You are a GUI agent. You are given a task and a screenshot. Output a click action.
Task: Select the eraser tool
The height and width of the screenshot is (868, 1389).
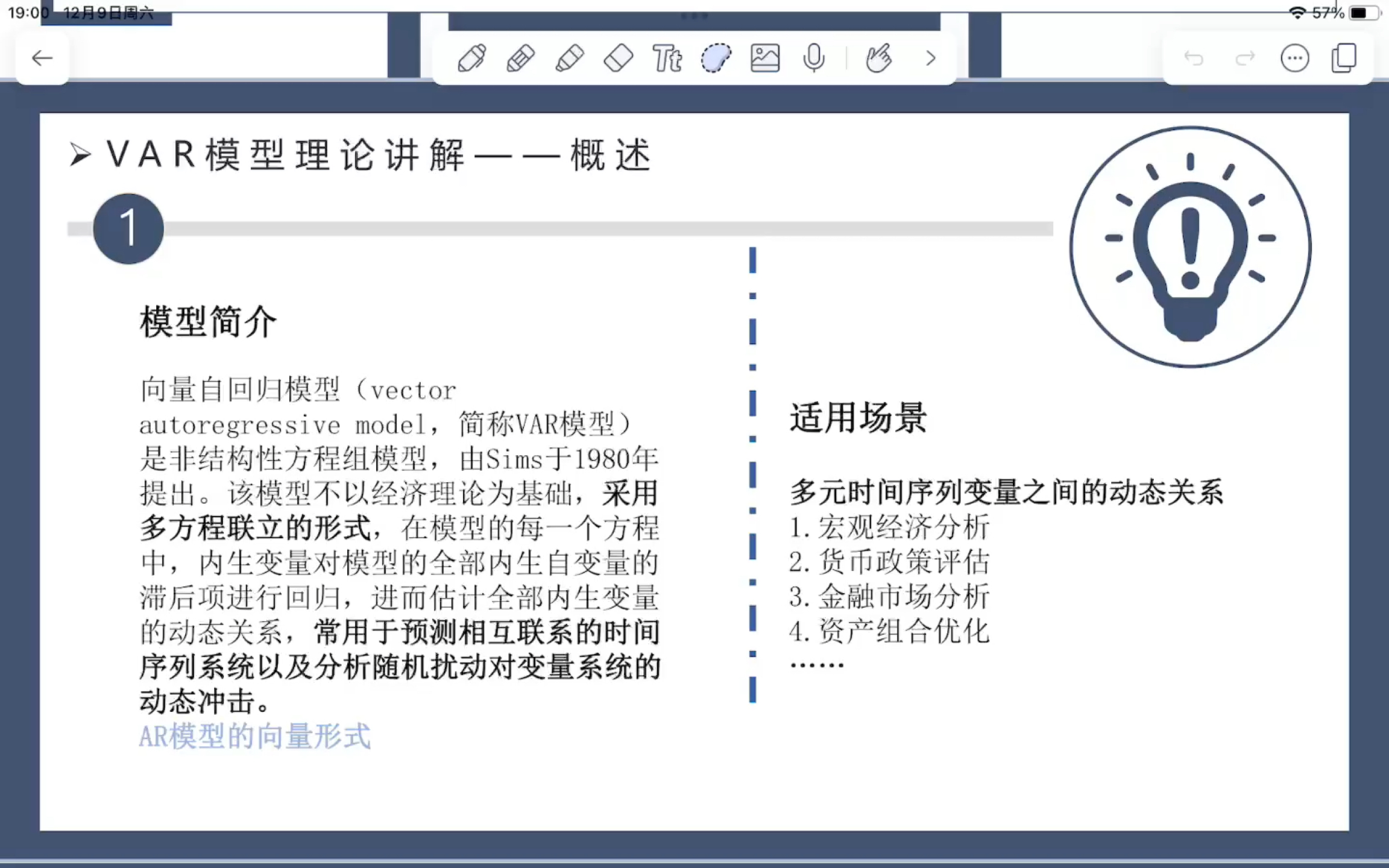(619, 58)
